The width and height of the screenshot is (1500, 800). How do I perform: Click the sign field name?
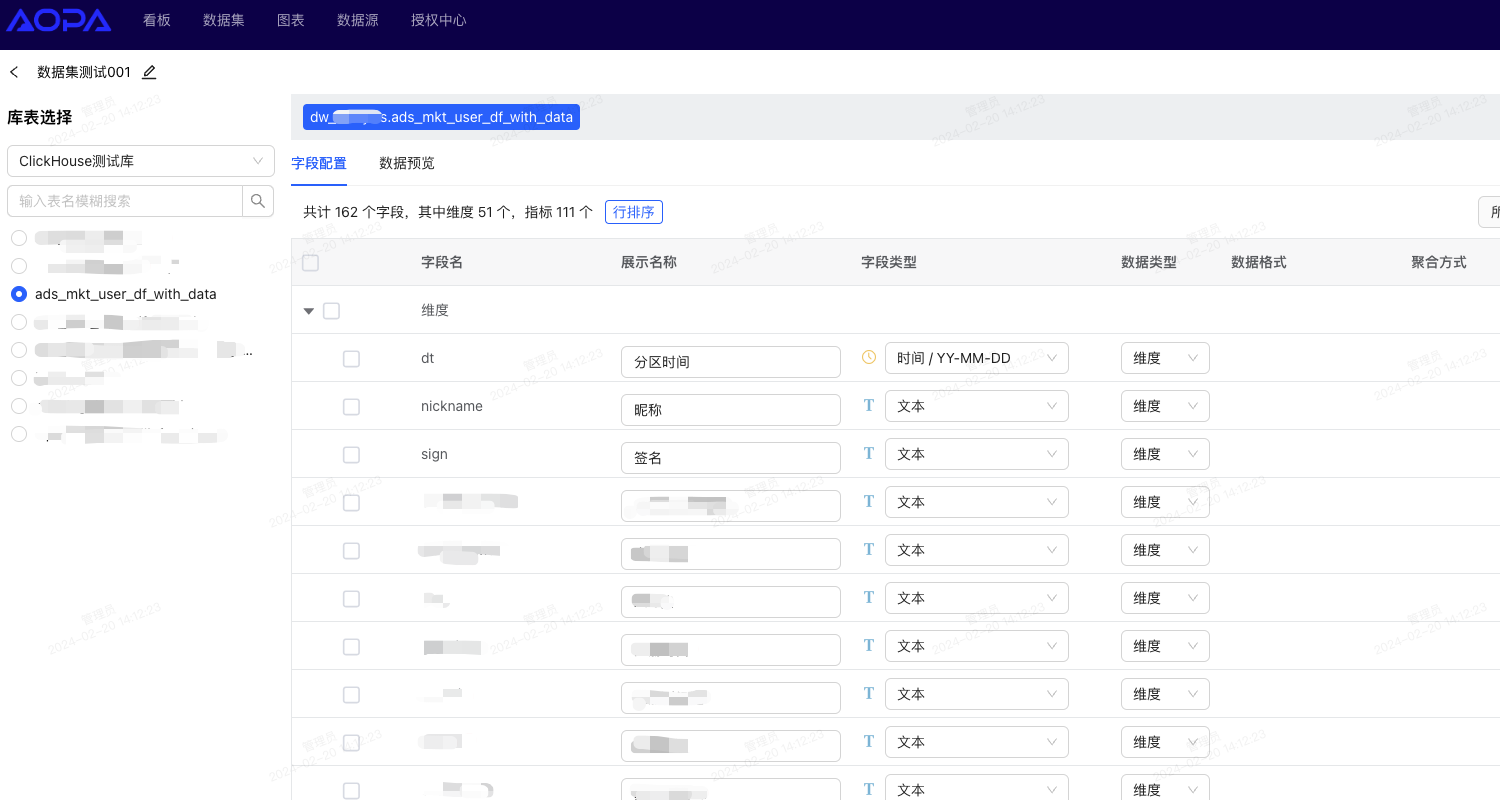(x=434, y=454)
